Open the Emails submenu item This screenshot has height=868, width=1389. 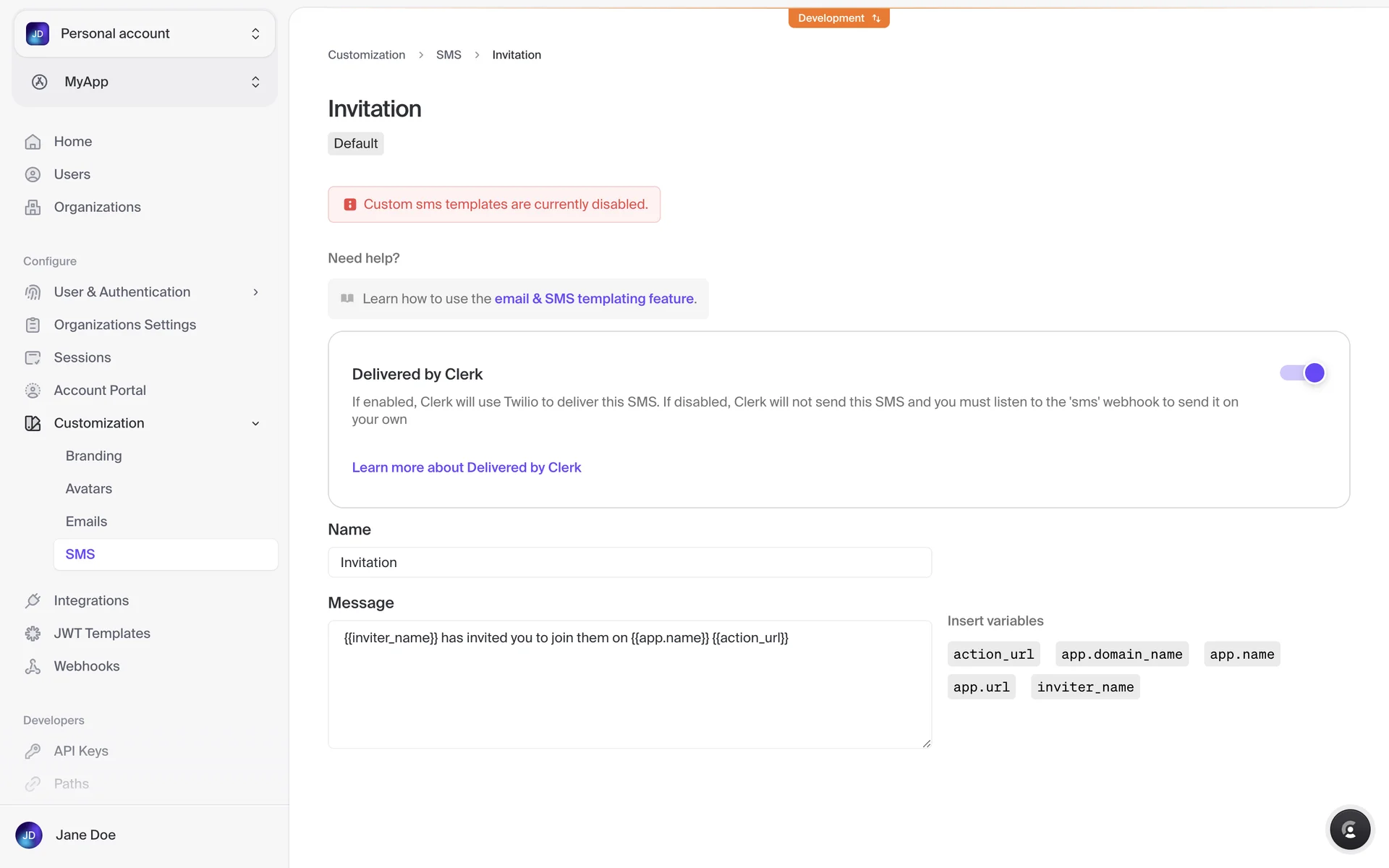tap(86, 522)
